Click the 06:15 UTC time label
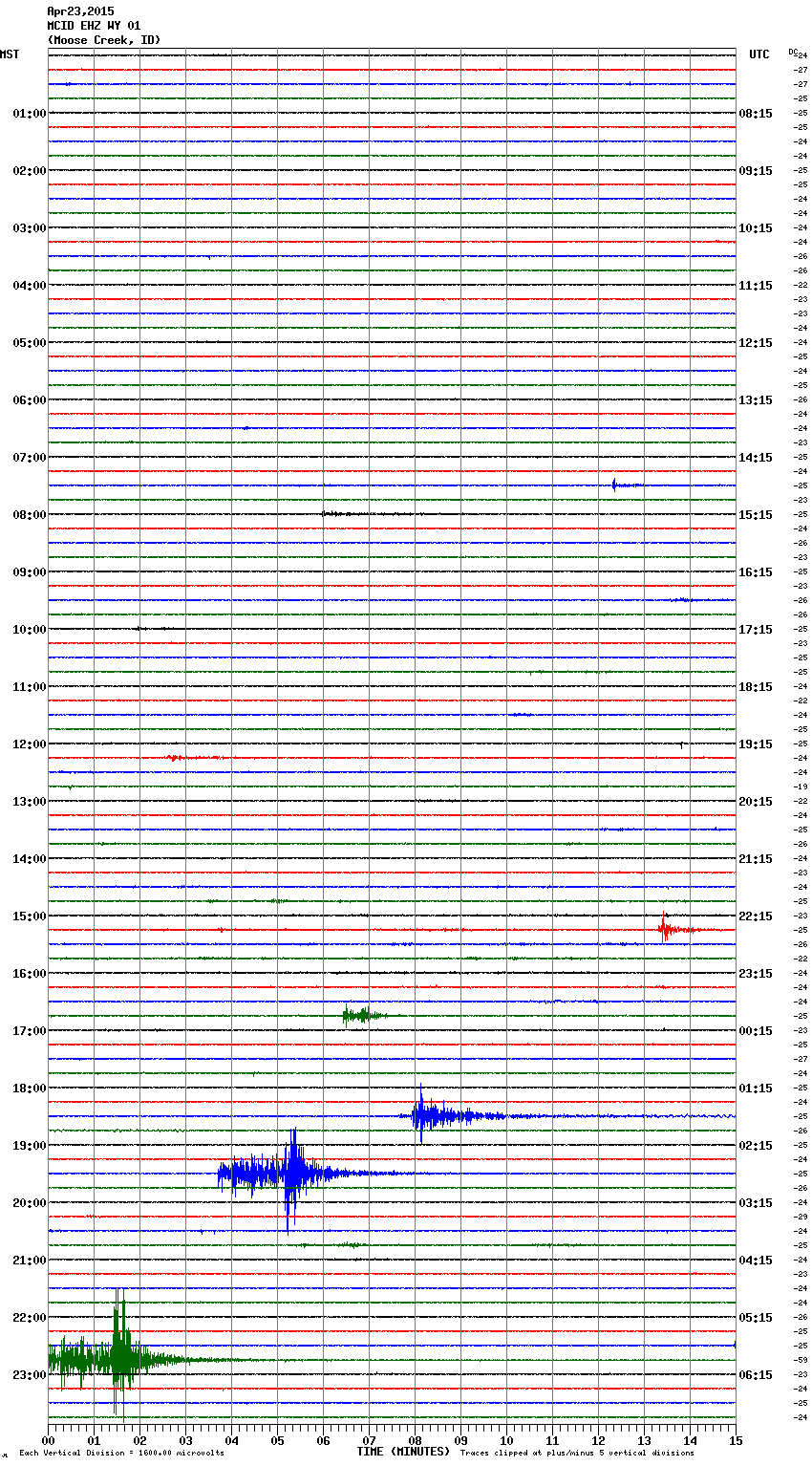The height and width of the screenshot is (1466, 812). tap(756, 1375)
